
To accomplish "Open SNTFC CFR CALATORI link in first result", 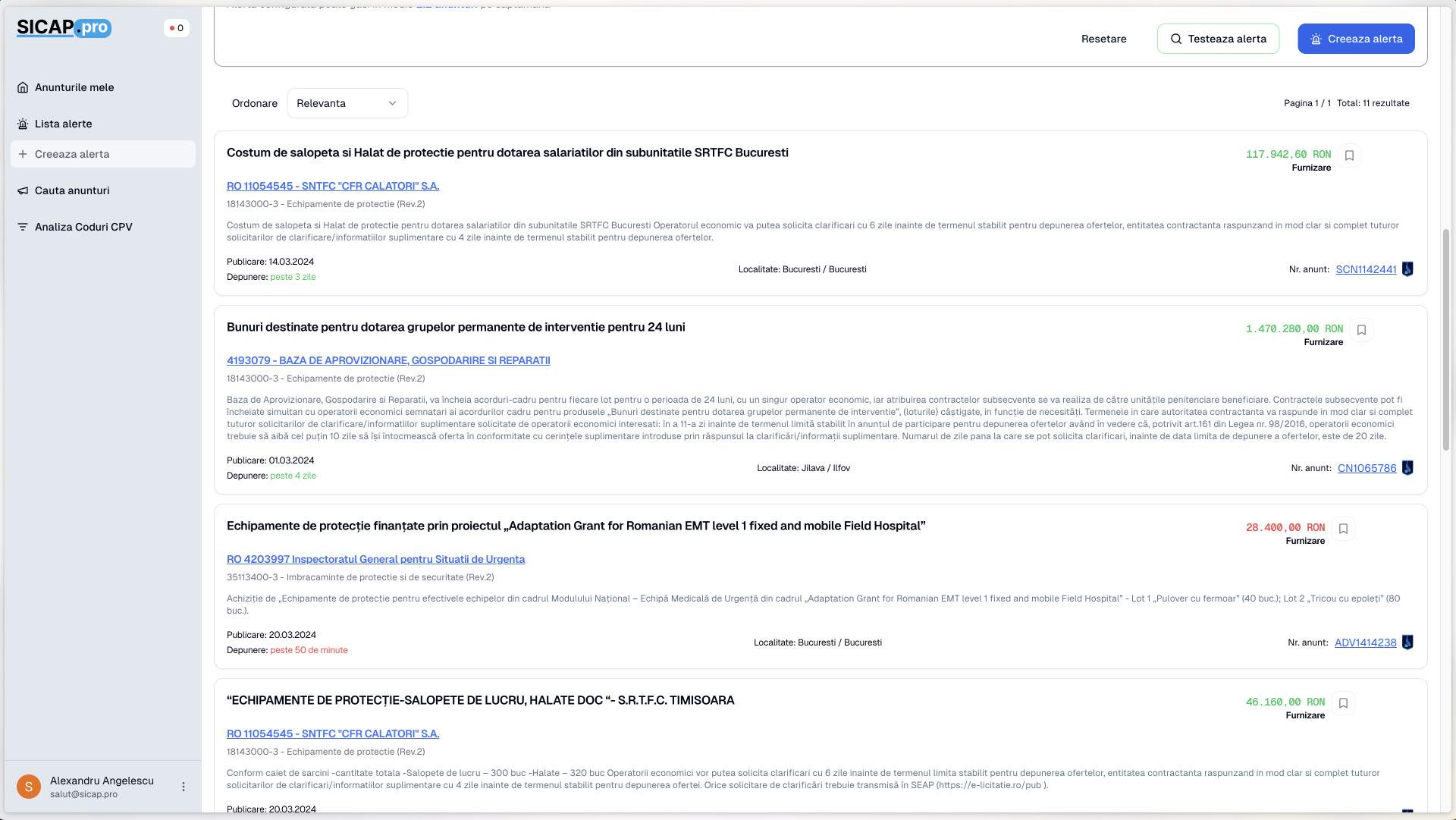I will (x=333, y=186).
